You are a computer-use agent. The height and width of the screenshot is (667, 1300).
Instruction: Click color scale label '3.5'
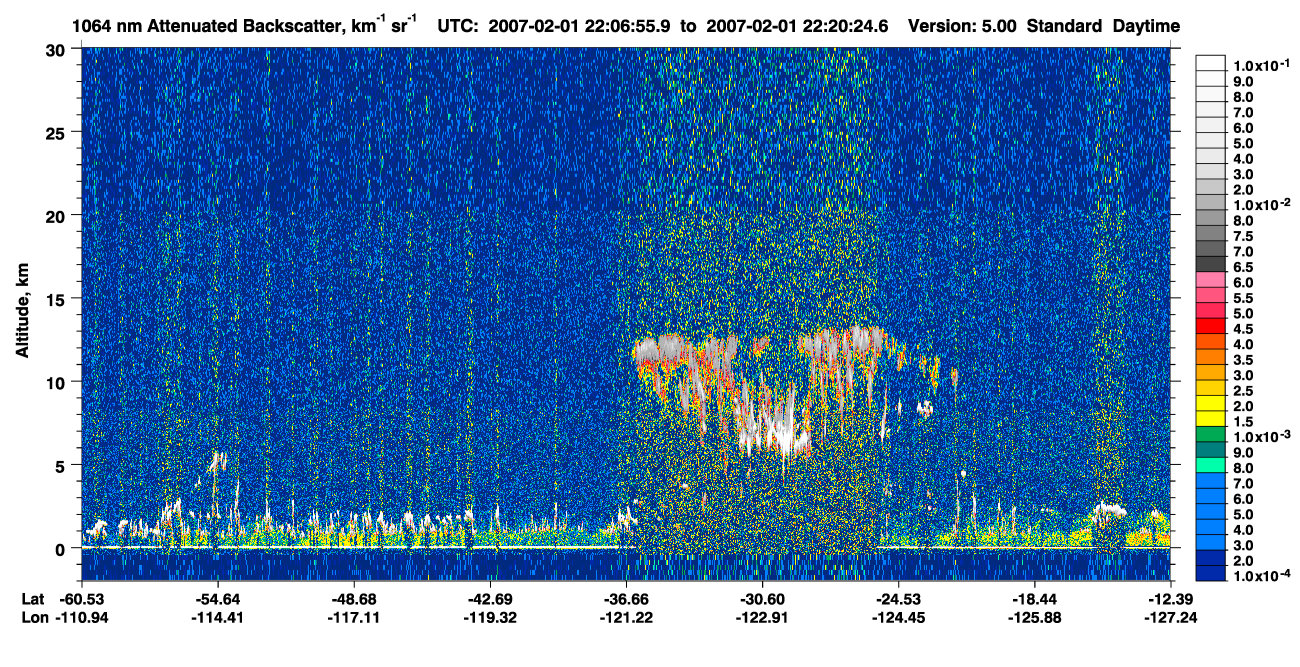[1243, 360]
